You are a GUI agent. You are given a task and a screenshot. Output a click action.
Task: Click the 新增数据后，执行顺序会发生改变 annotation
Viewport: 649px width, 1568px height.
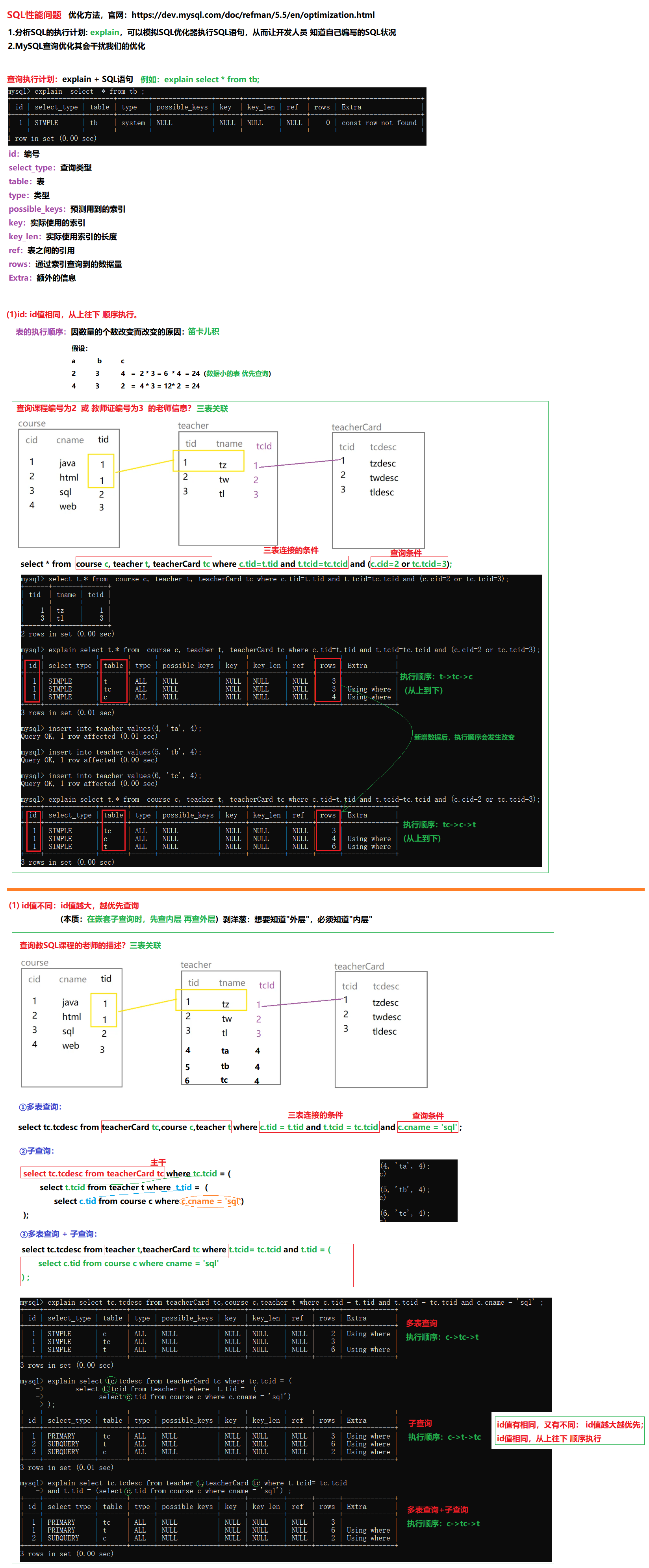click(464, 737)
